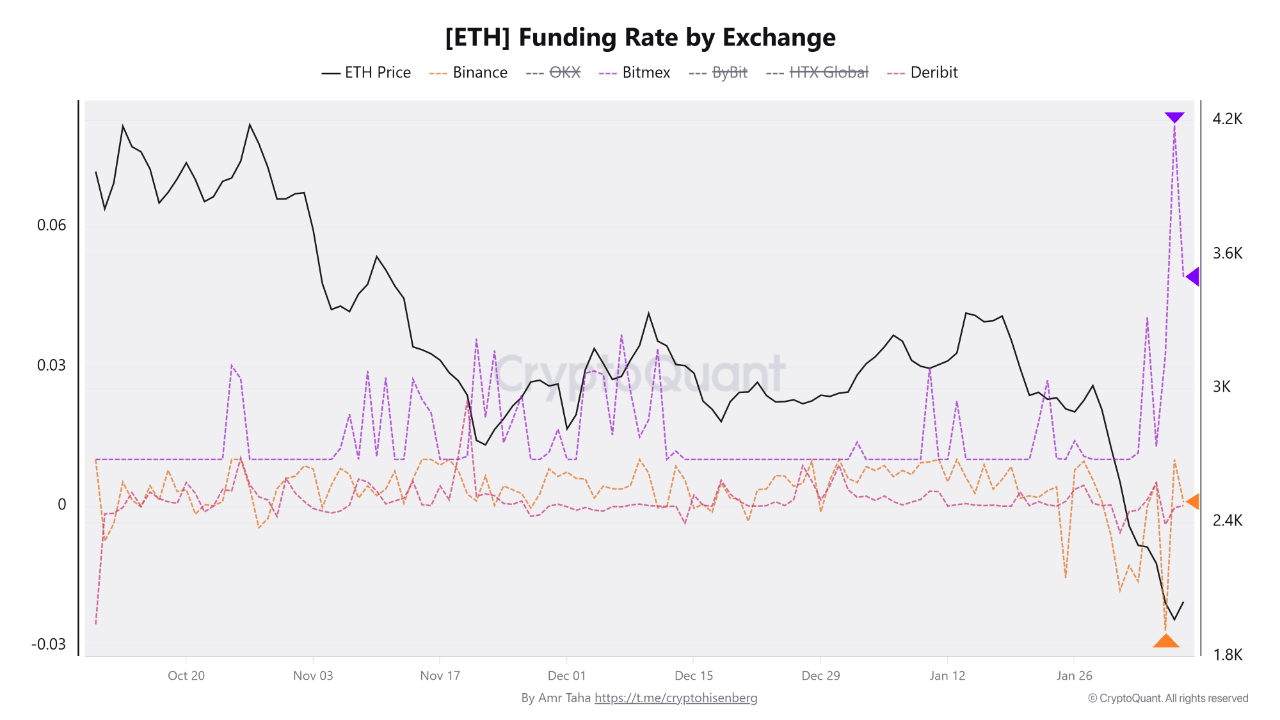Click the orange upward triangle at Binance low
1280x720 pixels.
pos(1165,641)
